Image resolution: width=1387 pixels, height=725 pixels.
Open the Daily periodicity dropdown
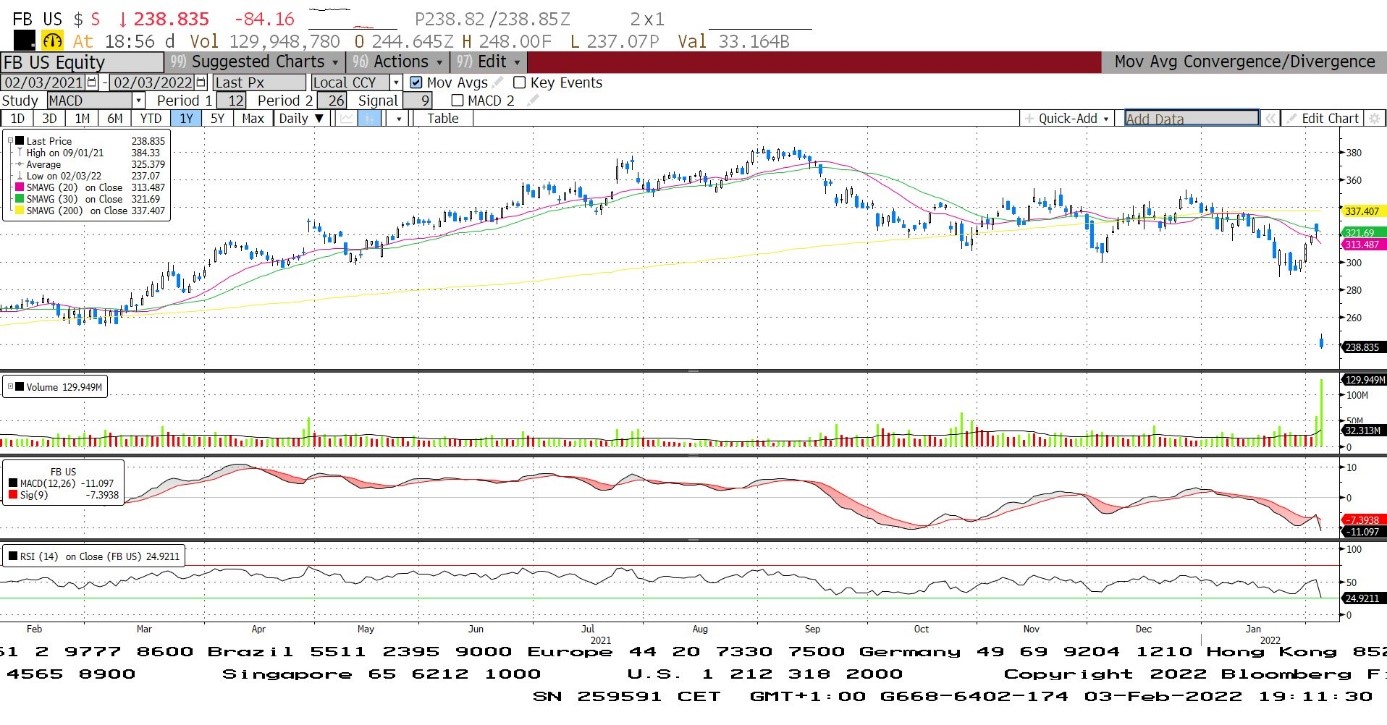tap(301, 118)
